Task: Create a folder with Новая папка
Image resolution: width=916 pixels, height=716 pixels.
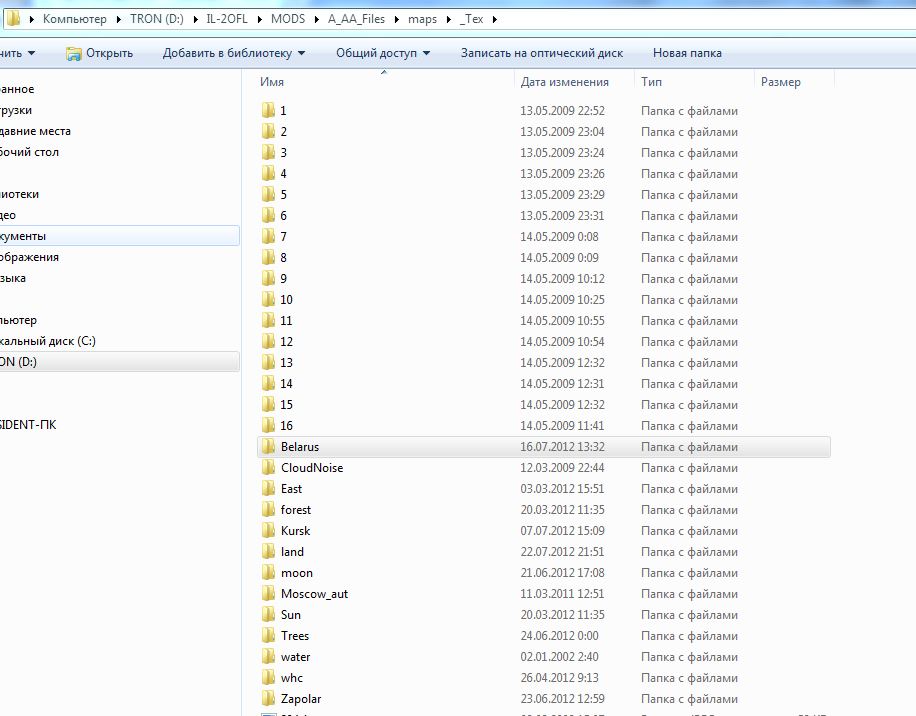Action: (687, 53)
